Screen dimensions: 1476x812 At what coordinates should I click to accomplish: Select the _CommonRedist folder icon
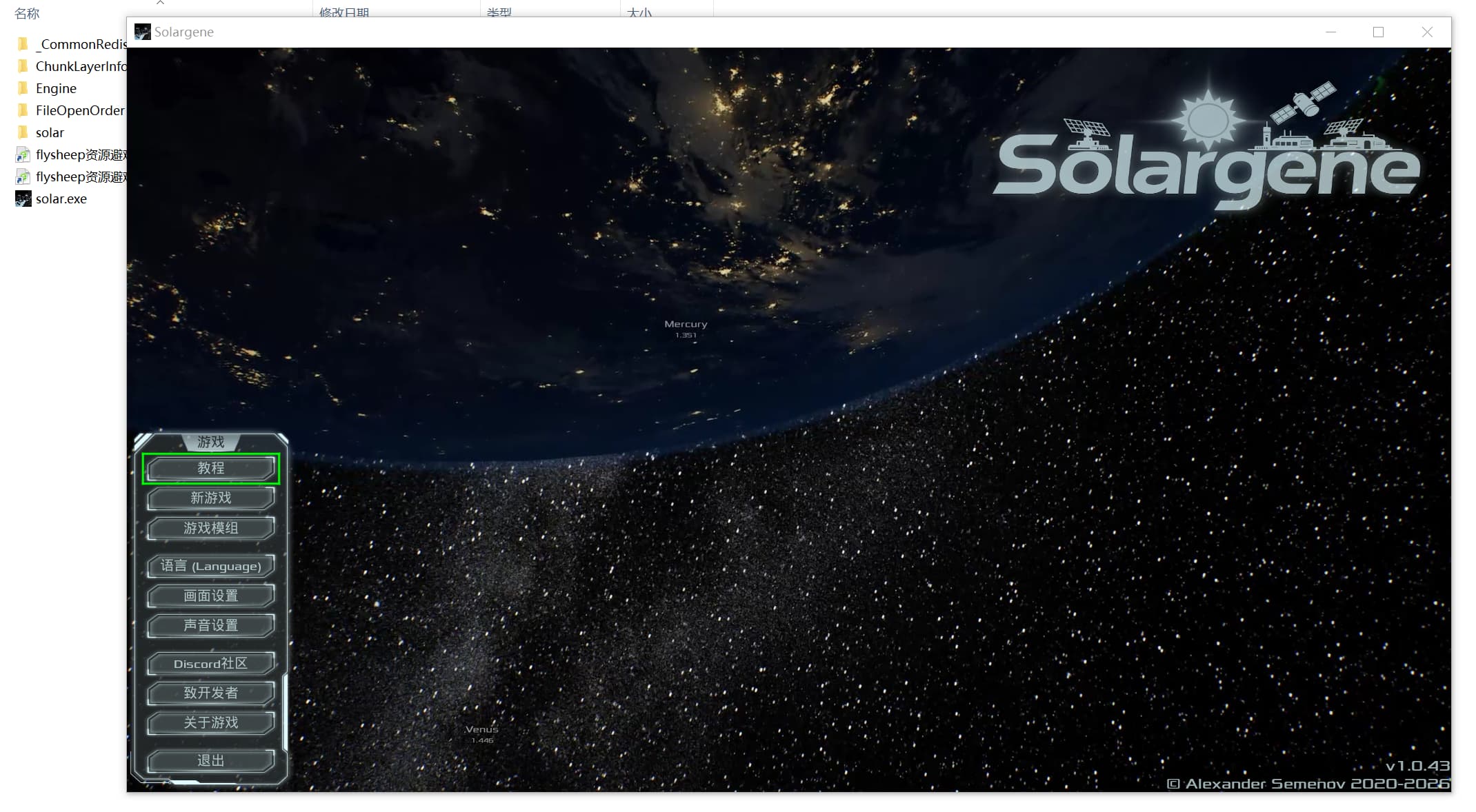coord(23,44)
